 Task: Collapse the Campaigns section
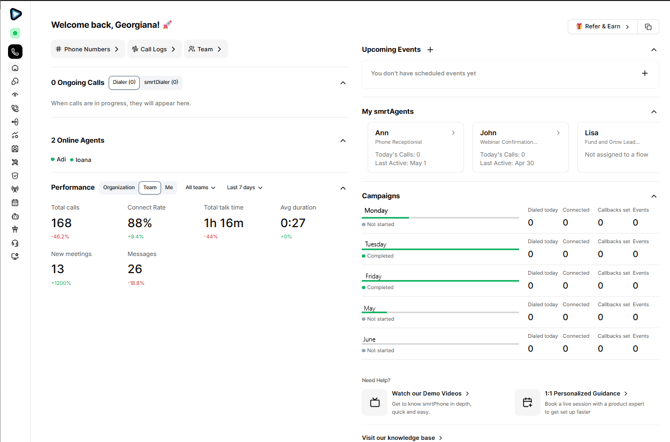[x=654, y=196]
